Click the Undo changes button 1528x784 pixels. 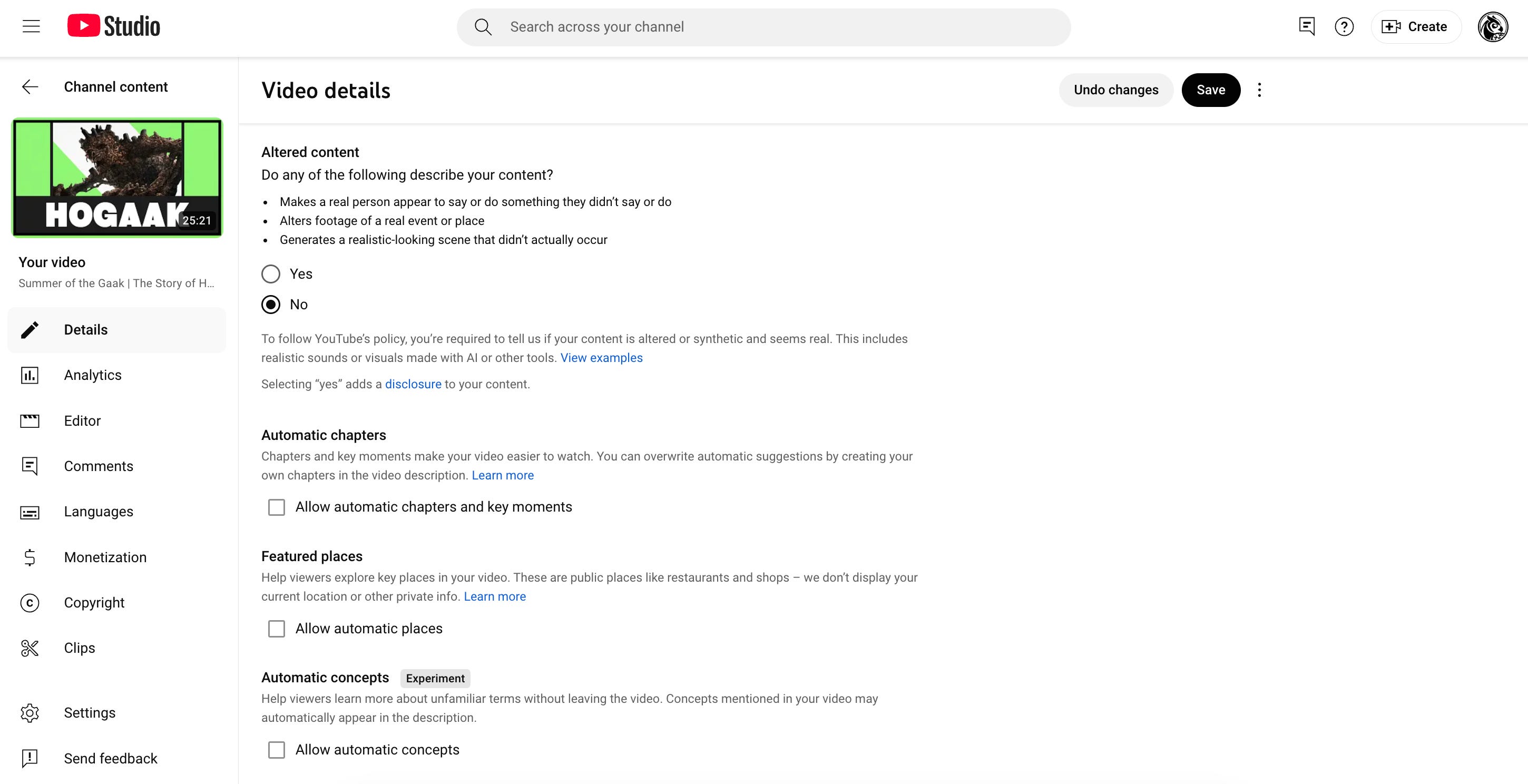1116,90
